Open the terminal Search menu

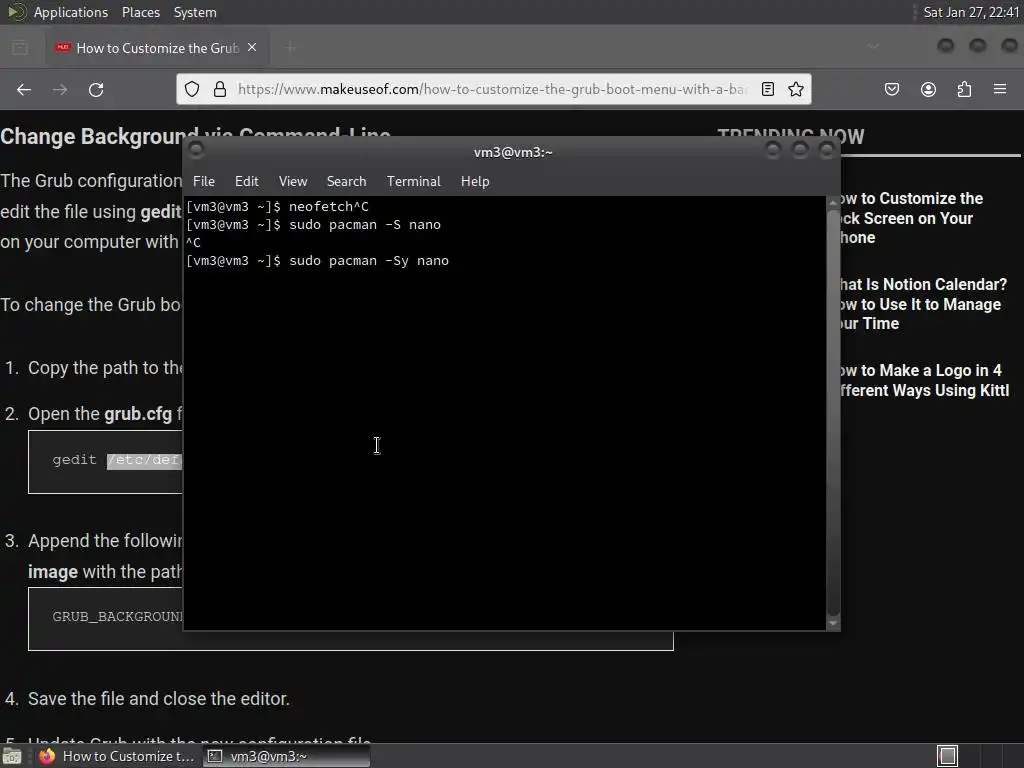point(346,182)
